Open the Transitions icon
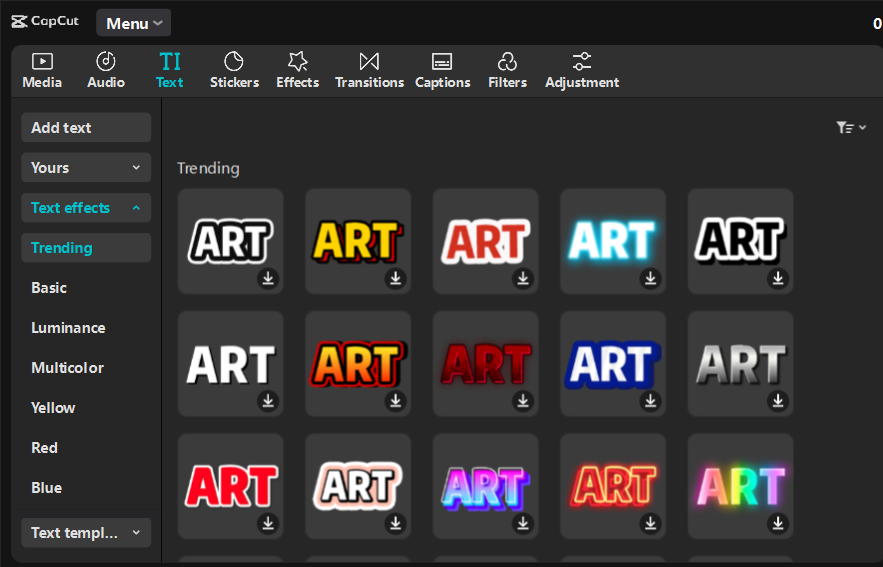 coord(369,62)
